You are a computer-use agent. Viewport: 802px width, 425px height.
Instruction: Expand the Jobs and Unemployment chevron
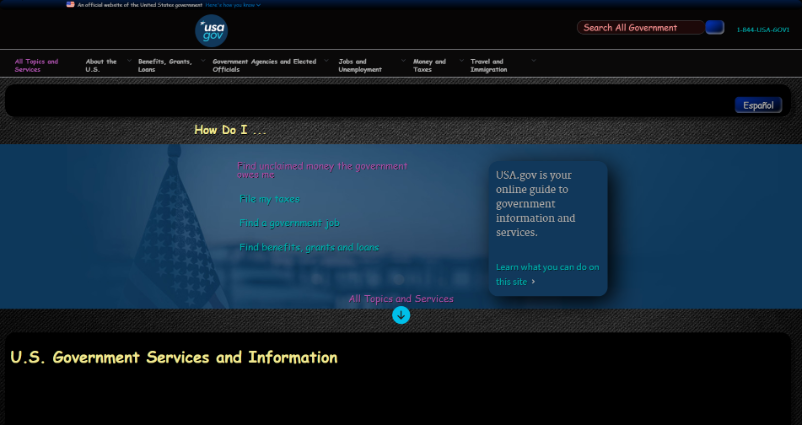[403, 61]
